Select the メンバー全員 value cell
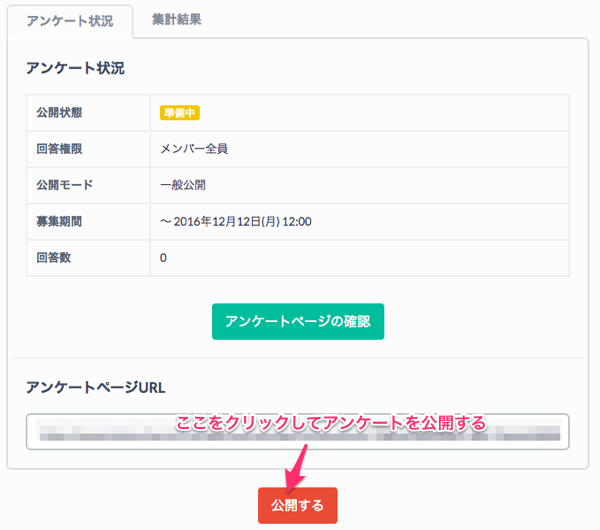Image resolution: width=600 pixels, height=530 pixels. [194, 149]
